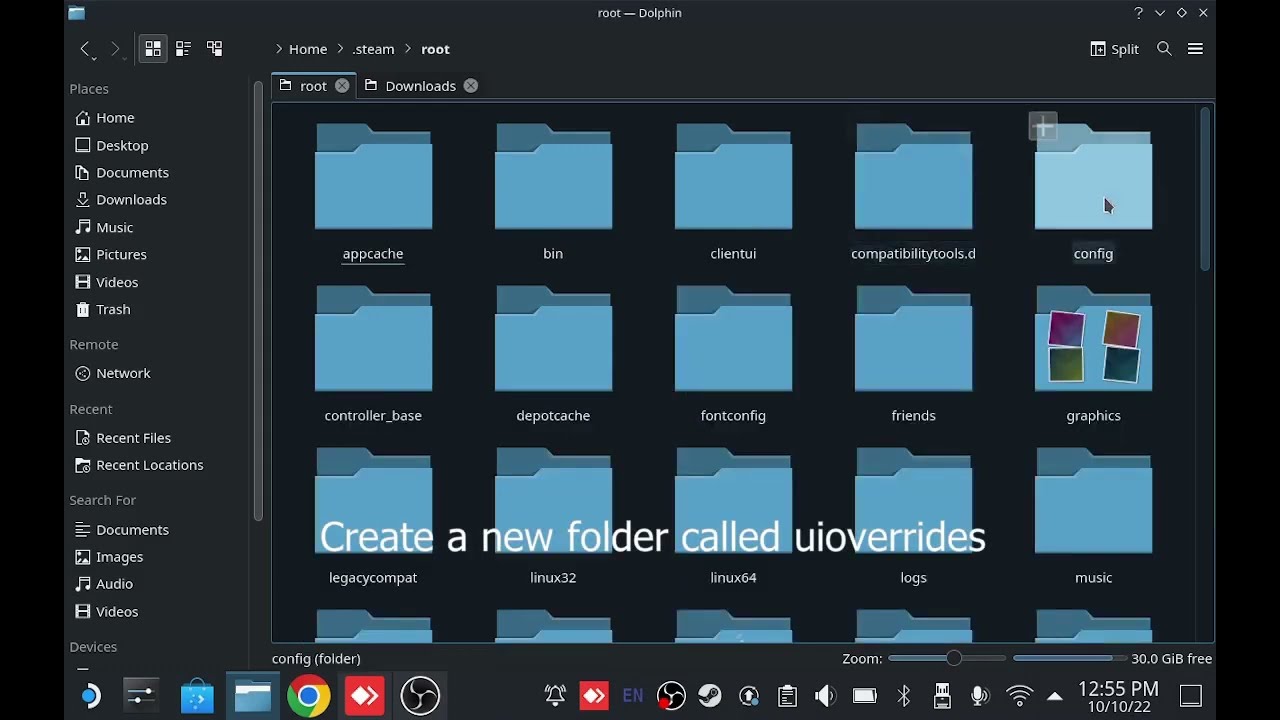The height and width of the screenshot is (720, 1280).
Task: Open Steam tray icon
Action: [x=710, y=696]
